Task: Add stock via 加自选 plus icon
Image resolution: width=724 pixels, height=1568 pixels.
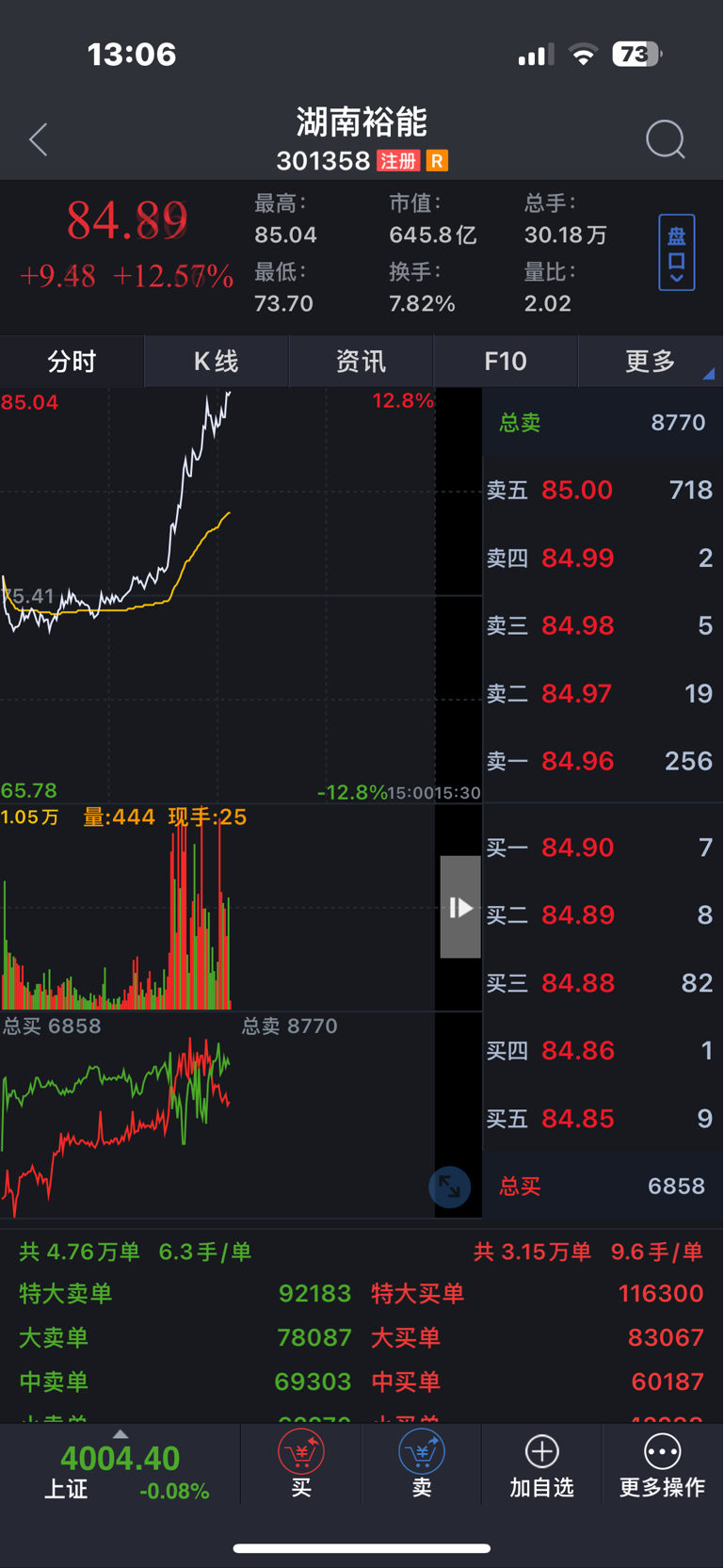Action: (x=542, y=1465)
